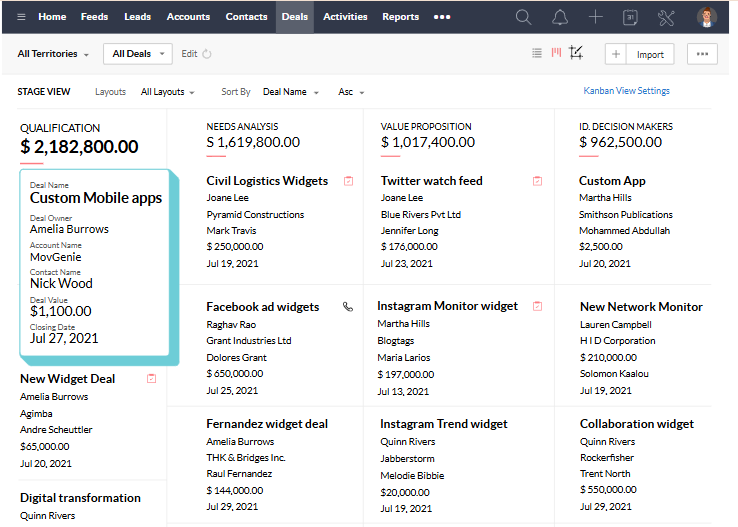Click the Import button

coord(650,55)
